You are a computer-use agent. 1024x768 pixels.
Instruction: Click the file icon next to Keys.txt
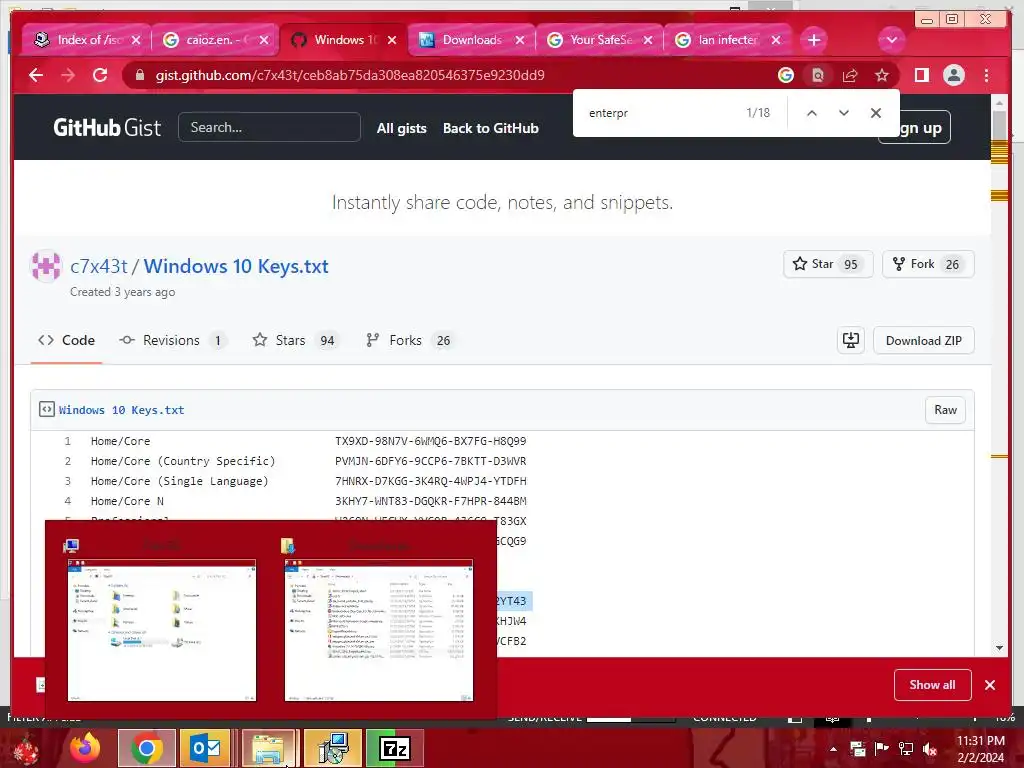tap(46, 409)
